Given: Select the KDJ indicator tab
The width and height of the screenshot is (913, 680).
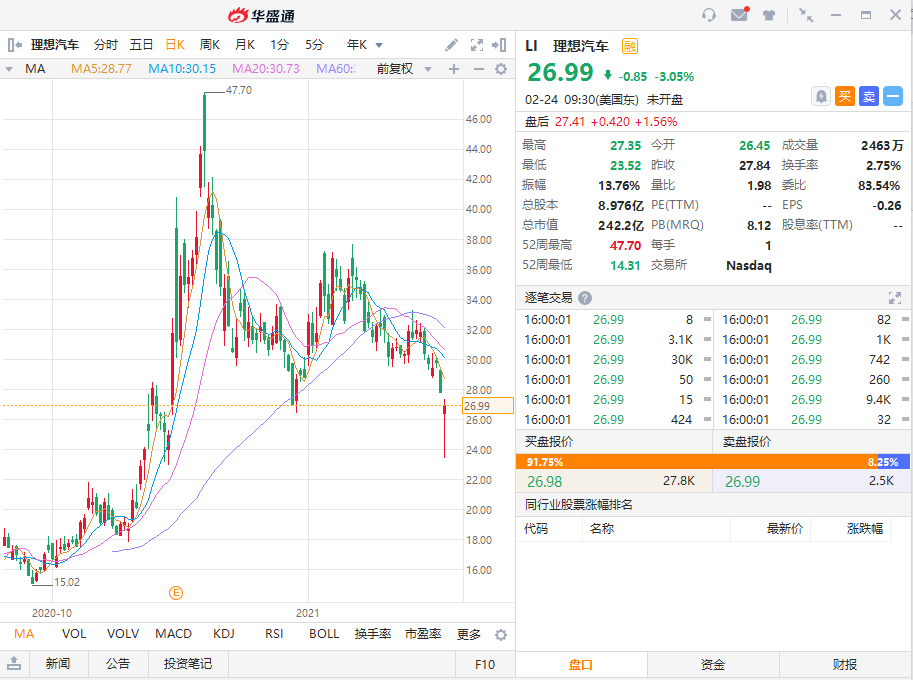Looking at the screenshot, I should pyautogui.click(x=224, y=634).
